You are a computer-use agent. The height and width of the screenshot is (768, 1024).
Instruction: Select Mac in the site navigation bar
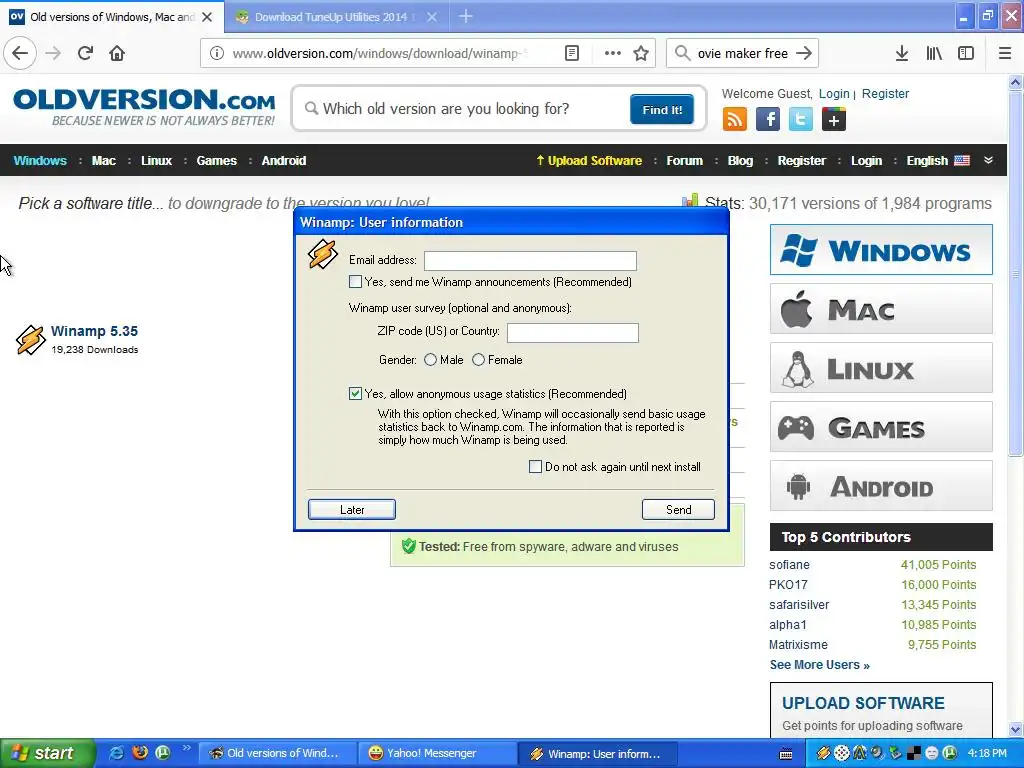104,161
